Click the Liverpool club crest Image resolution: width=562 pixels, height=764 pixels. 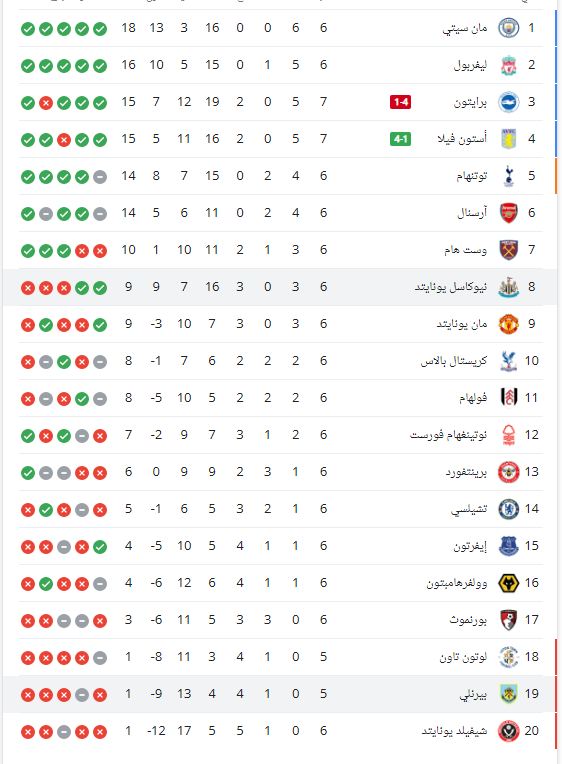(x=508, y=65)
